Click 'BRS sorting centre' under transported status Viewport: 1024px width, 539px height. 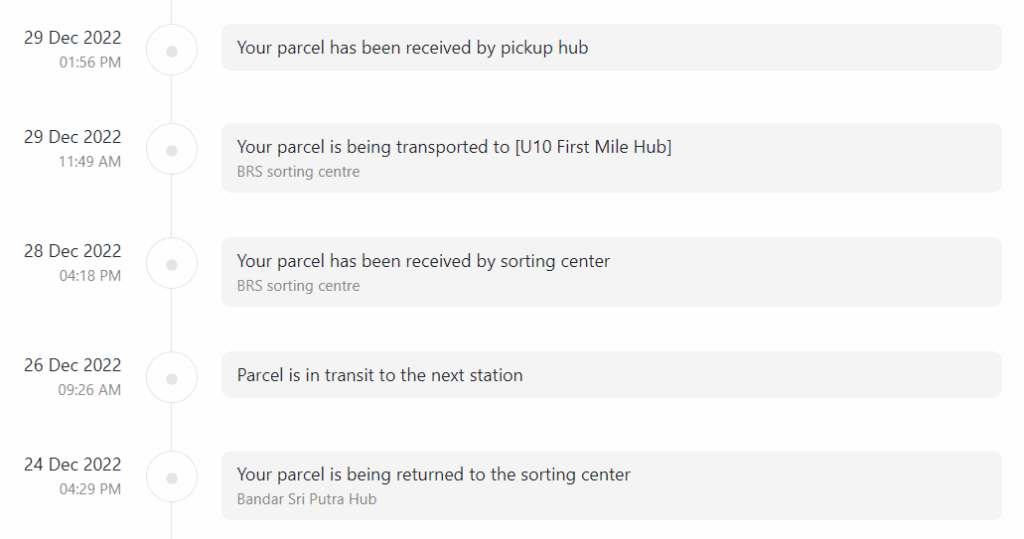point(298,172)
